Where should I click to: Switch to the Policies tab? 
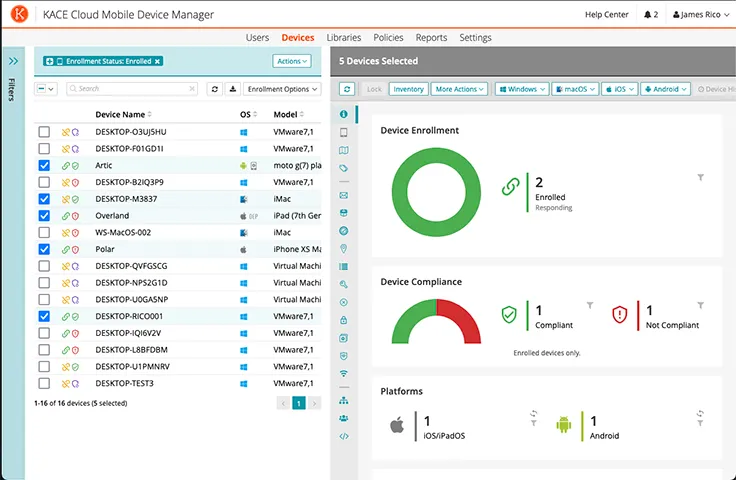(388, 38)
